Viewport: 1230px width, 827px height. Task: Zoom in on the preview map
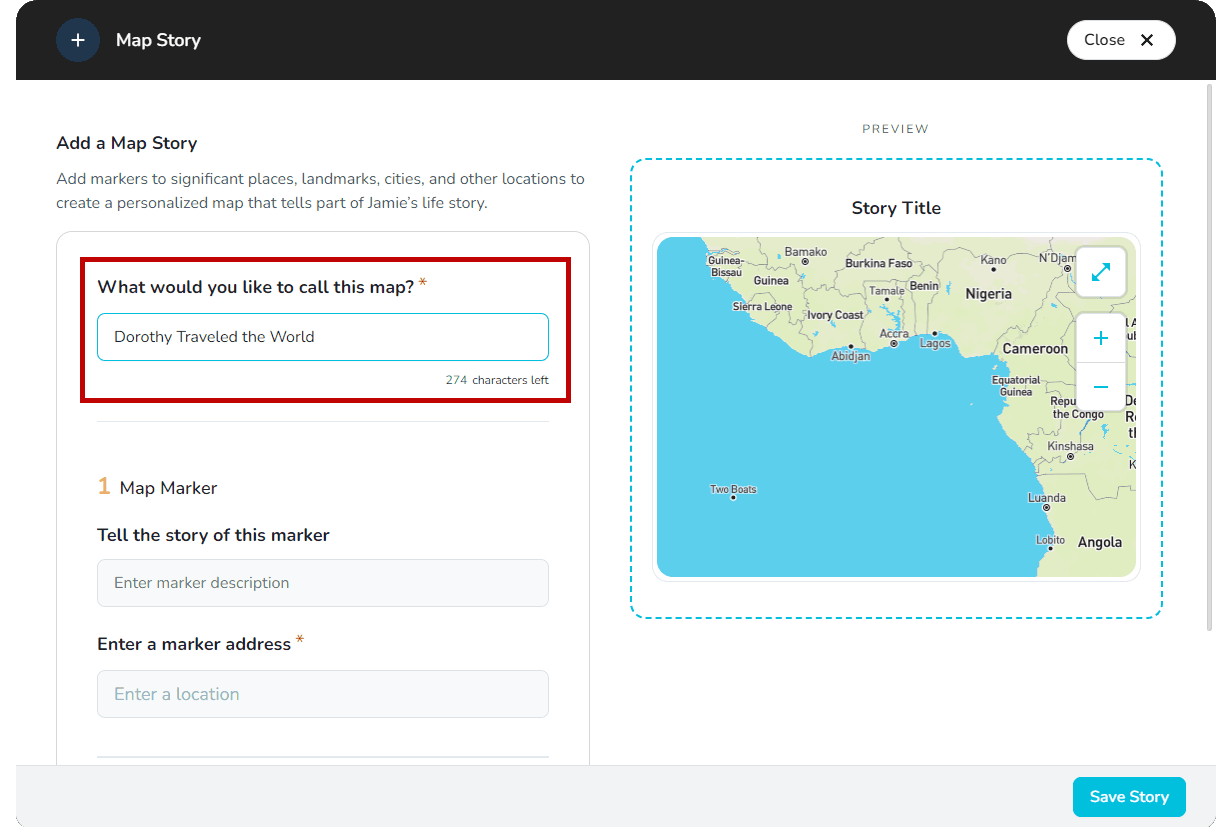pos(1101,339)
